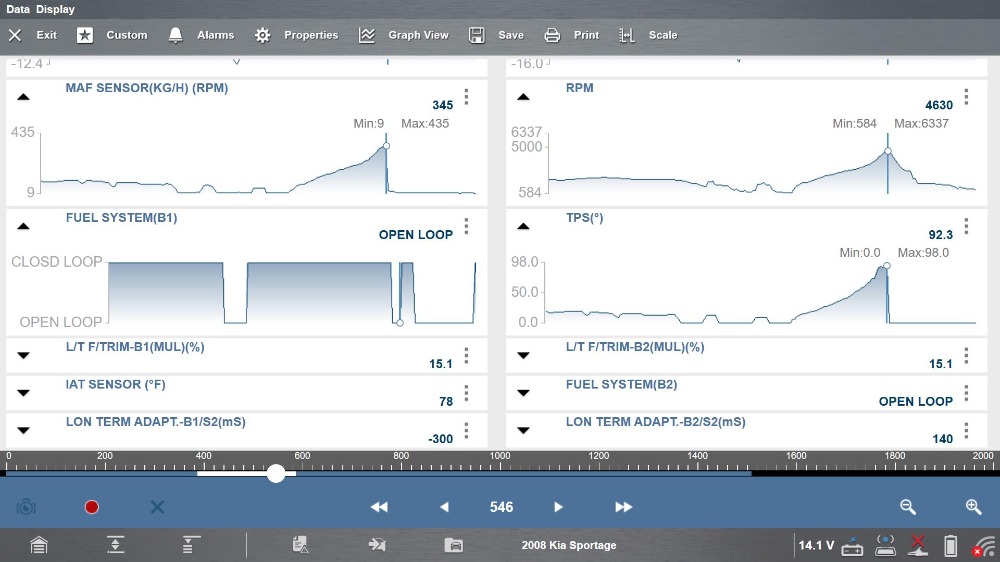Click the timeline slider handle
Screen dimensions: 1000x562
point(276,473)
